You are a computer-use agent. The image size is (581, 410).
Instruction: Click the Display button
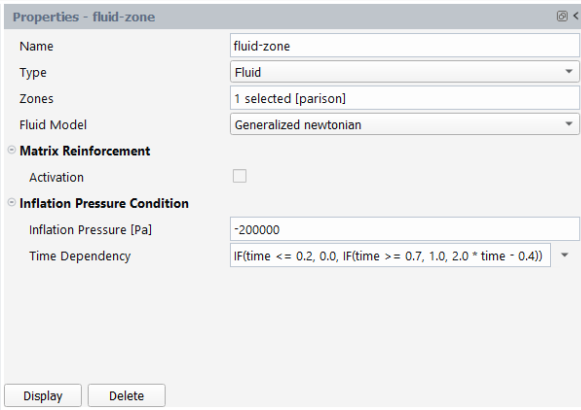point(43,396)
